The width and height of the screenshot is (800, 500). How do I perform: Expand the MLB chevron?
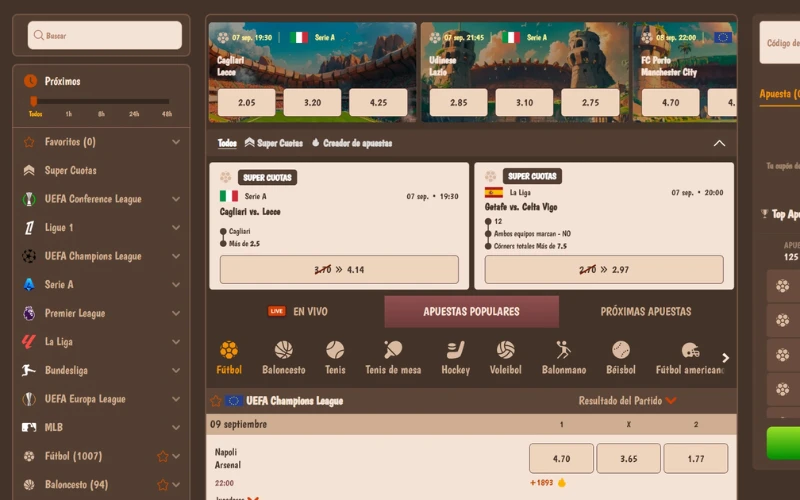pyautogui.click(x=176, y=428)
